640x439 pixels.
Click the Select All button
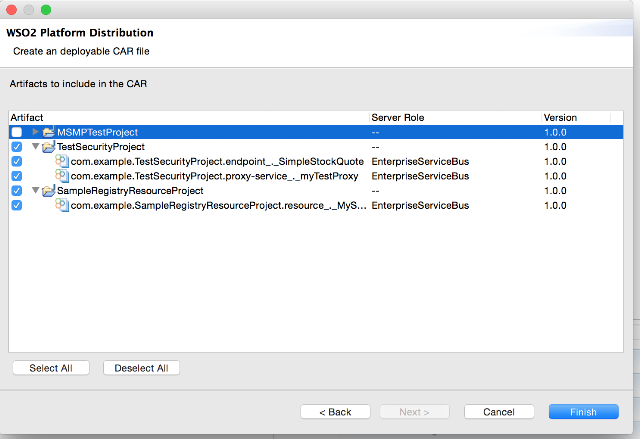click(51, 368)
